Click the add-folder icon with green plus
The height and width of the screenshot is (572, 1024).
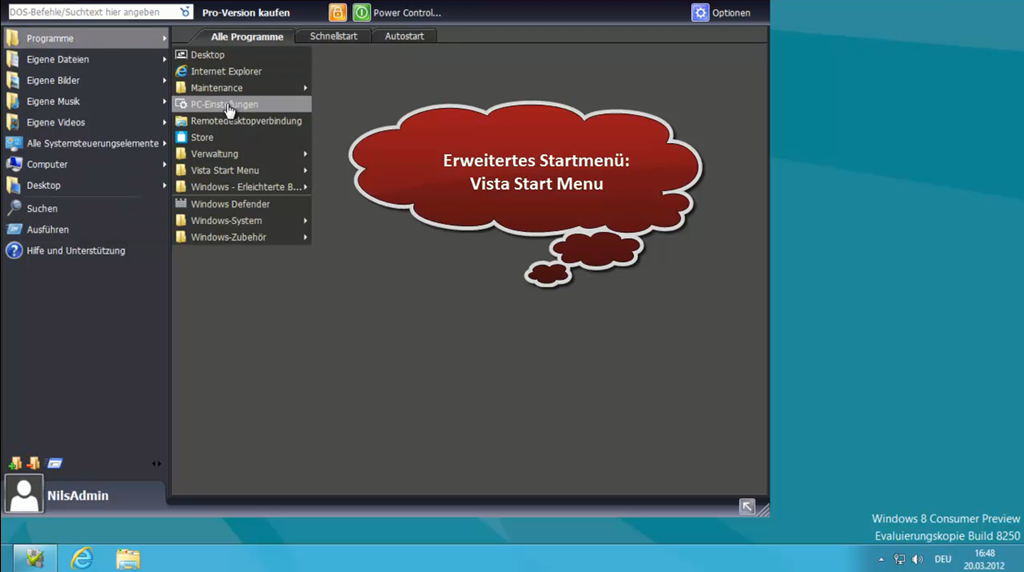(15, 463)
